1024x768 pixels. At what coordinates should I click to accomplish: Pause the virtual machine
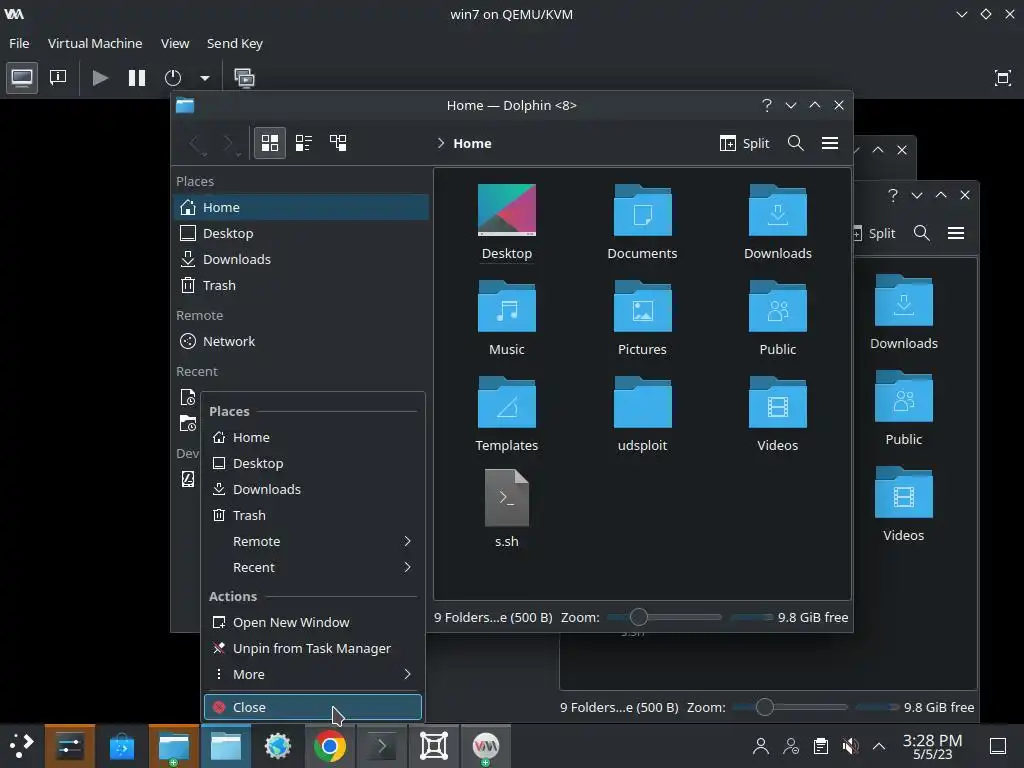[x=136, y=78]
